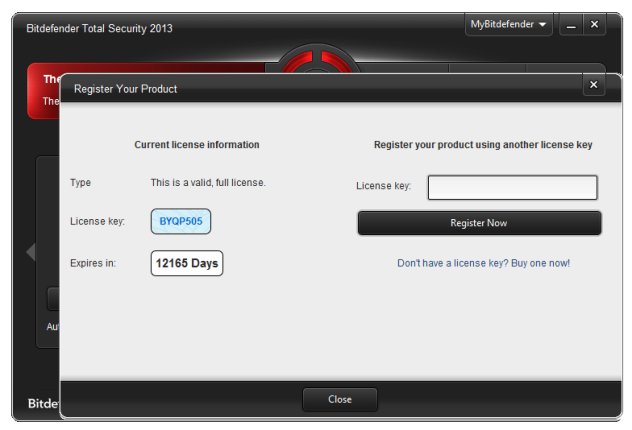Click the Register Your Product title bar

[x=300, y=88]
